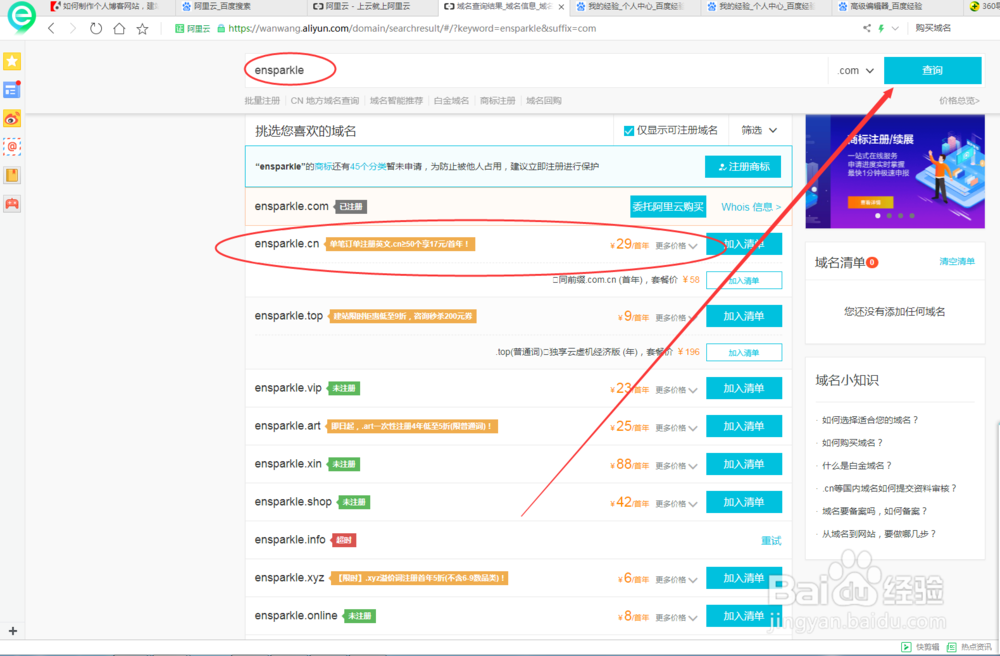Reload the current page

(96, 29)
